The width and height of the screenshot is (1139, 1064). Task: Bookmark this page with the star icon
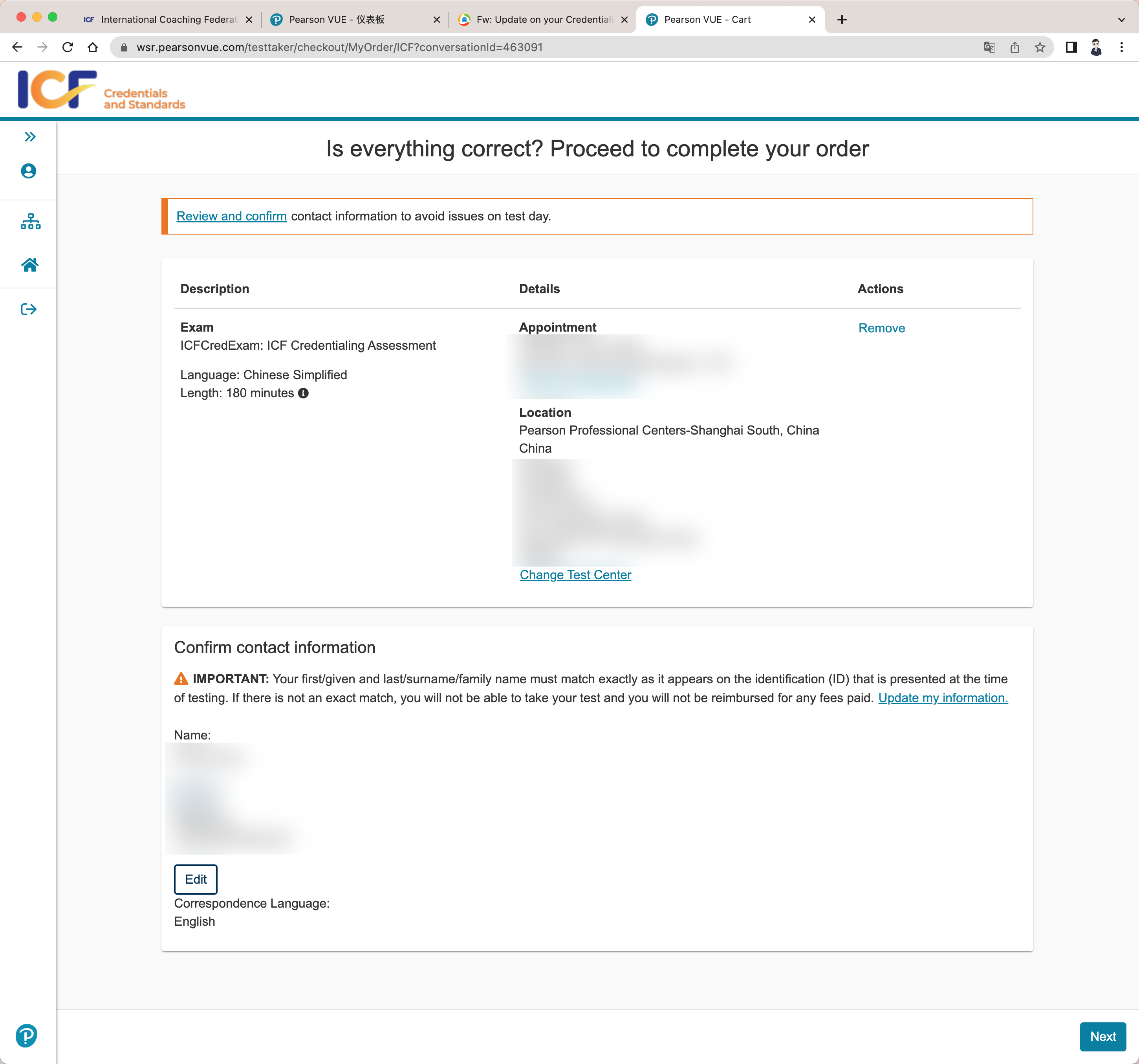pyautogui.click(x=1040, y=48)
